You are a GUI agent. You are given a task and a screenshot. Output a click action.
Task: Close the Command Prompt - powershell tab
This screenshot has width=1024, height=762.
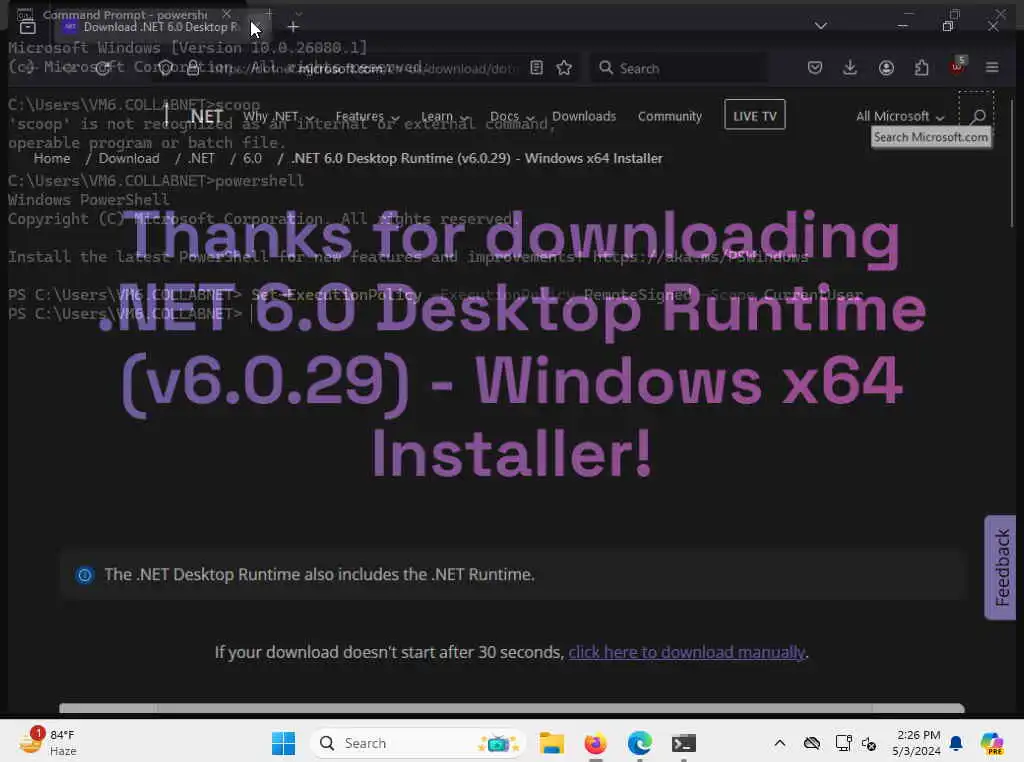click(x=226, y=13)
